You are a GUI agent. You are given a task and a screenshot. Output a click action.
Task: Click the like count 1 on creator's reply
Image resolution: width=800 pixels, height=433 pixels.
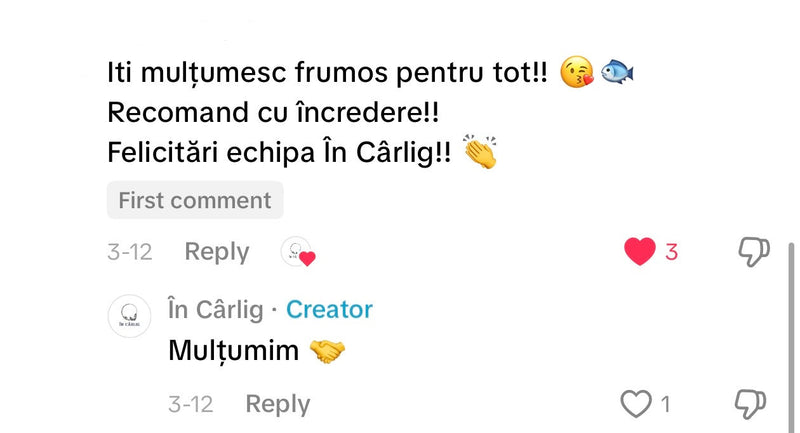[665, 404]
